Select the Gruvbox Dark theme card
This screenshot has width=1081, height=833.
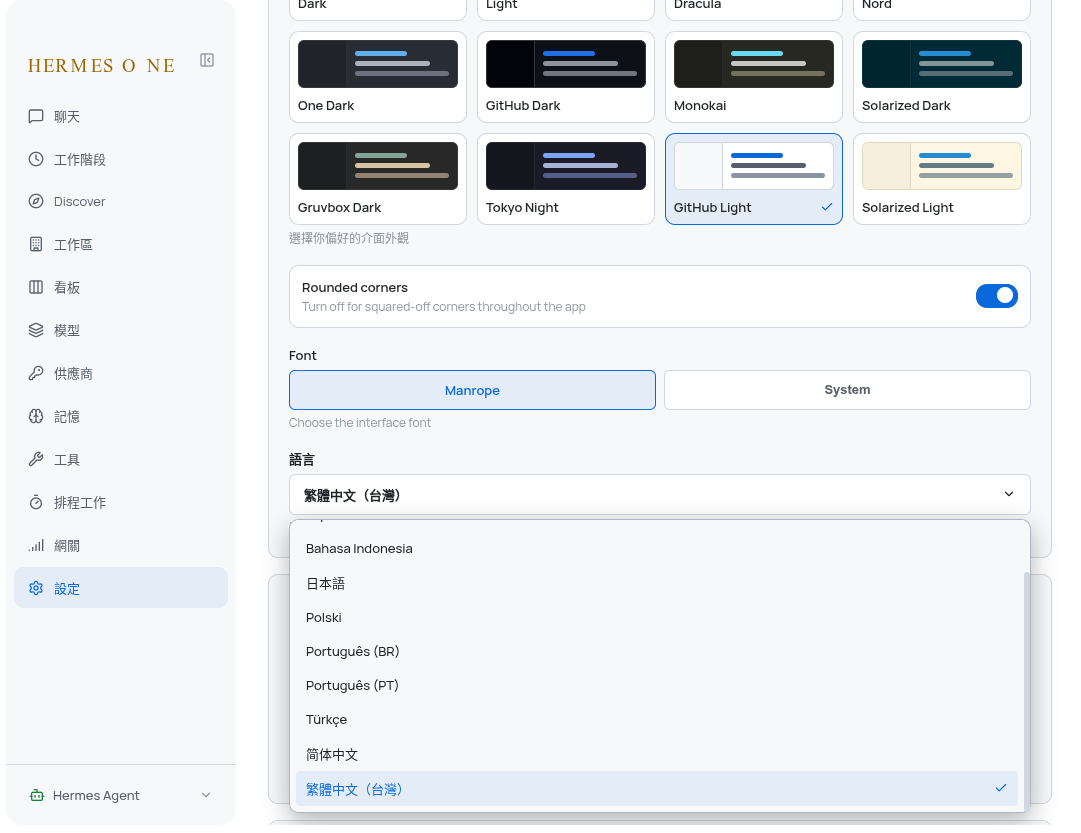378,179
